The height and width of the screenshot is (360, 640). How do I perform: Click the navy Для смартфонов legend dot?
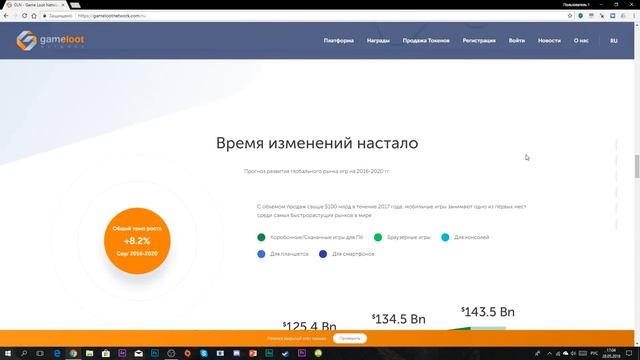coord(323,254)
